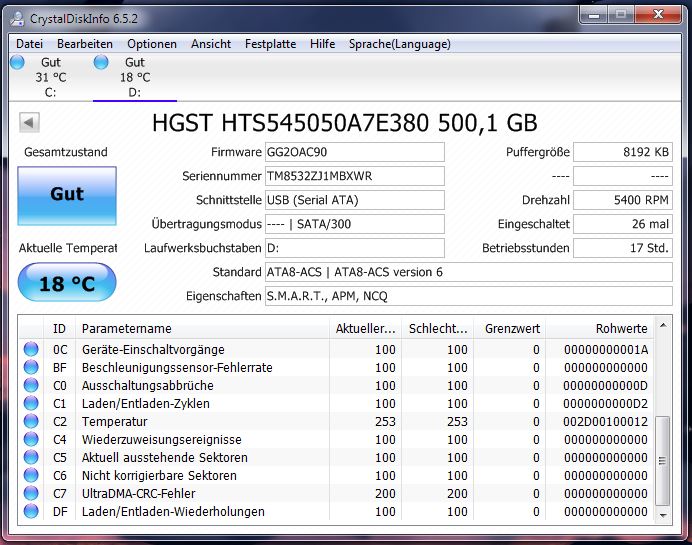The width and height of the screenshot is (692, 545).
Task: Click the scroll up arrow of SMART list
Action: (662, 326)
